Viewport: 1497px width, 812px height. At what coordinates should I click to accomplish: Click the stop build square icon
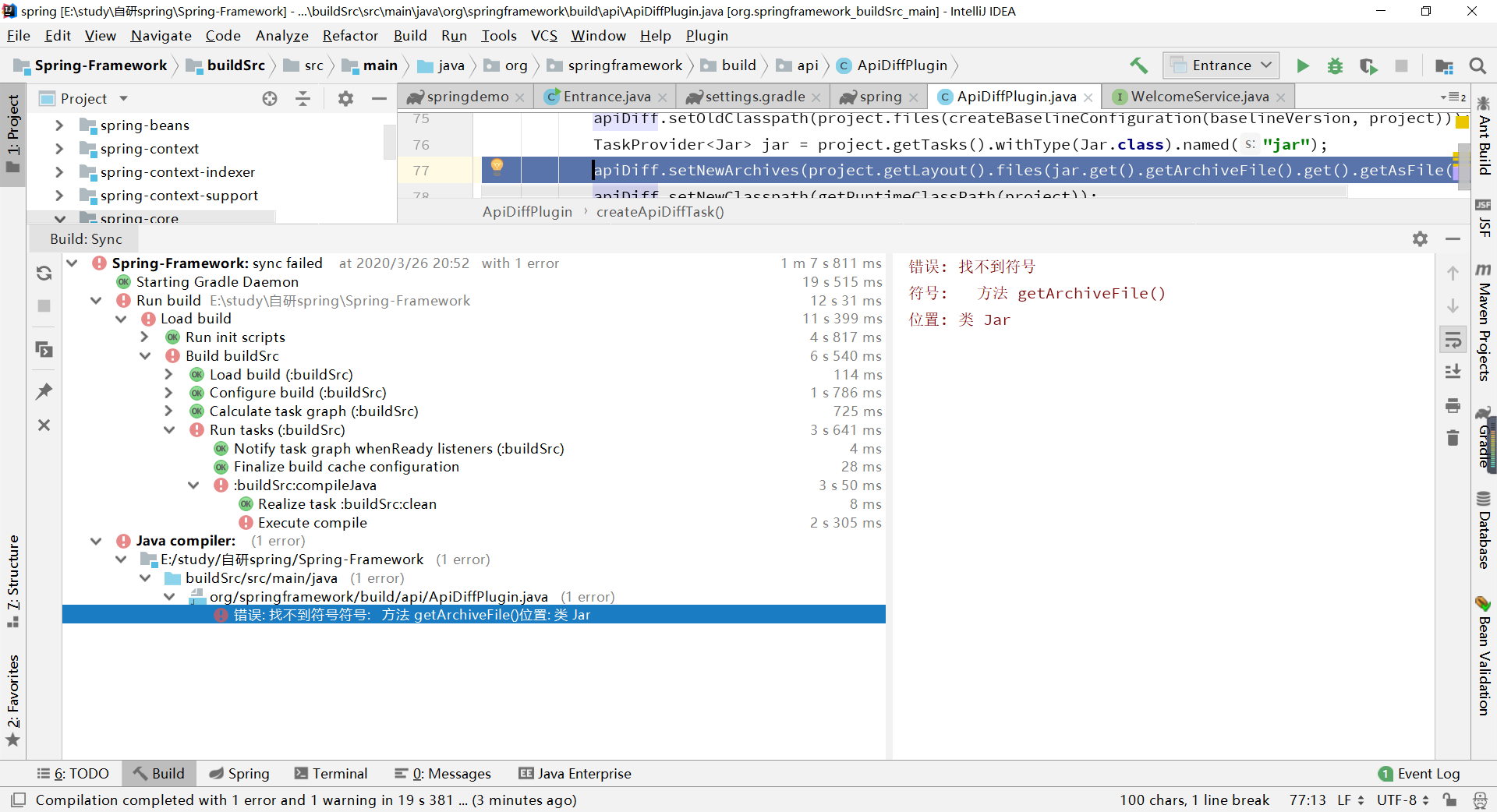click(44, 306)
